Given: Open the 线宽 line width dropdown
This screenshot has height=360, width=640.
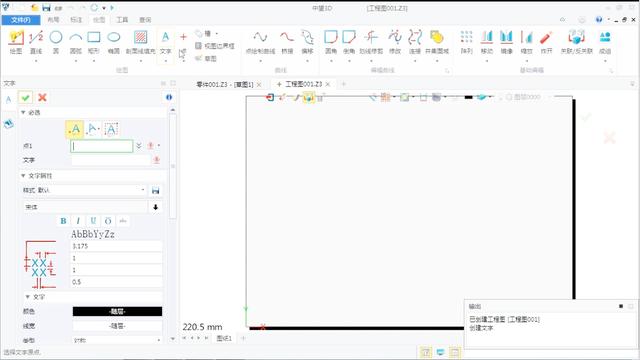Looking at the screenshot, I should coord(118,326).
